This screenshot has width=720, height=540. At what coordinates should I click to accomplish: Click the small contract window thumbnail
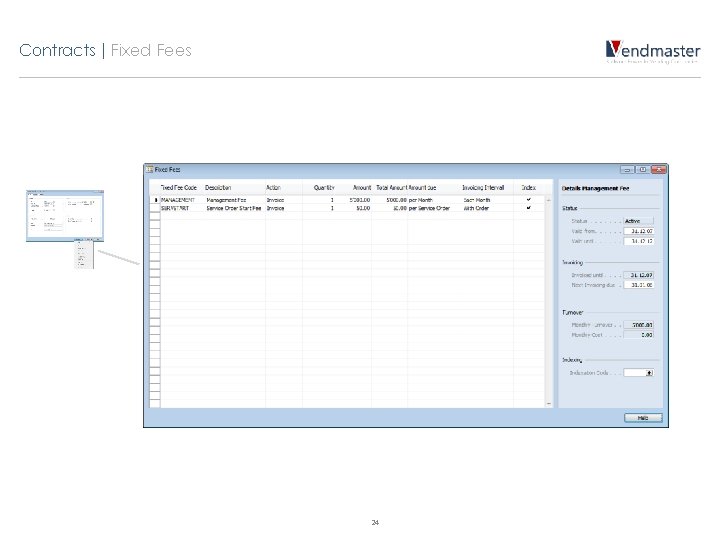click(65, 215)
